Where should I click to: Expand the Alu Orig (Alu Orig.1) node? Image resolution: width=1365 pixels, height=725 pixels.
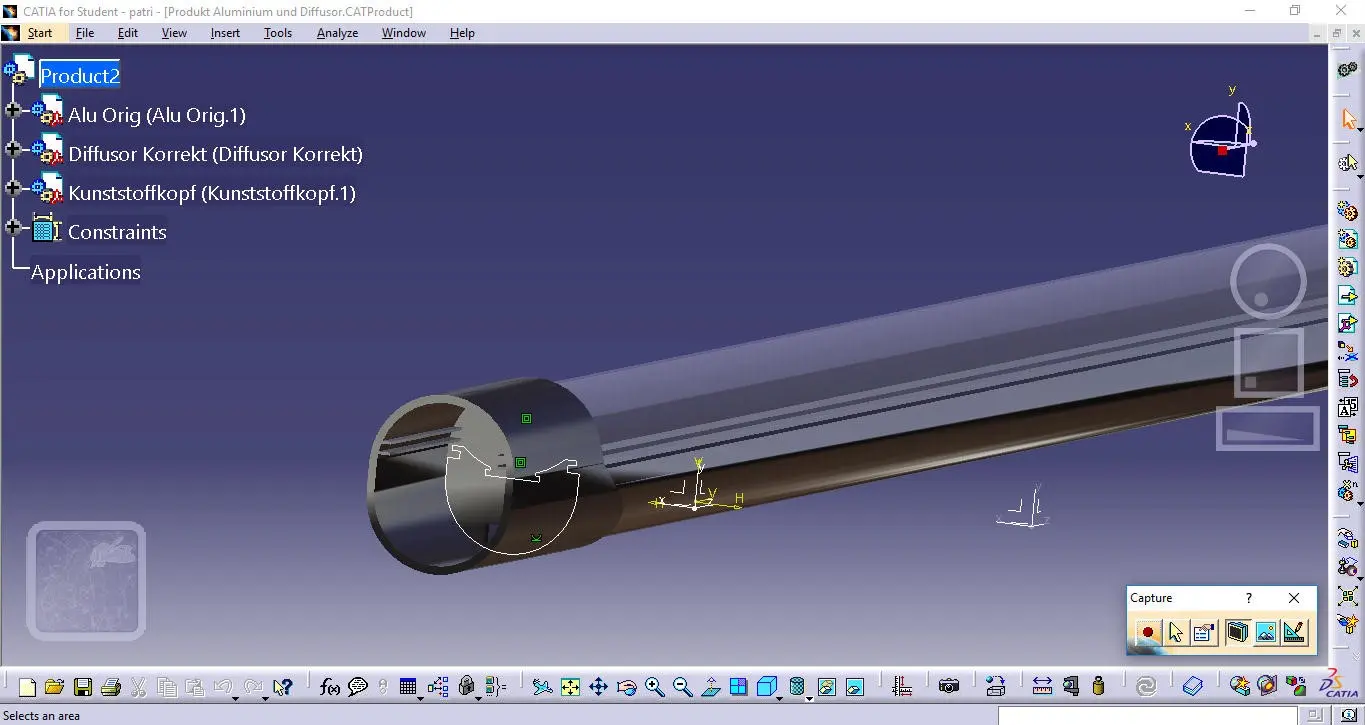pos(13,110)
